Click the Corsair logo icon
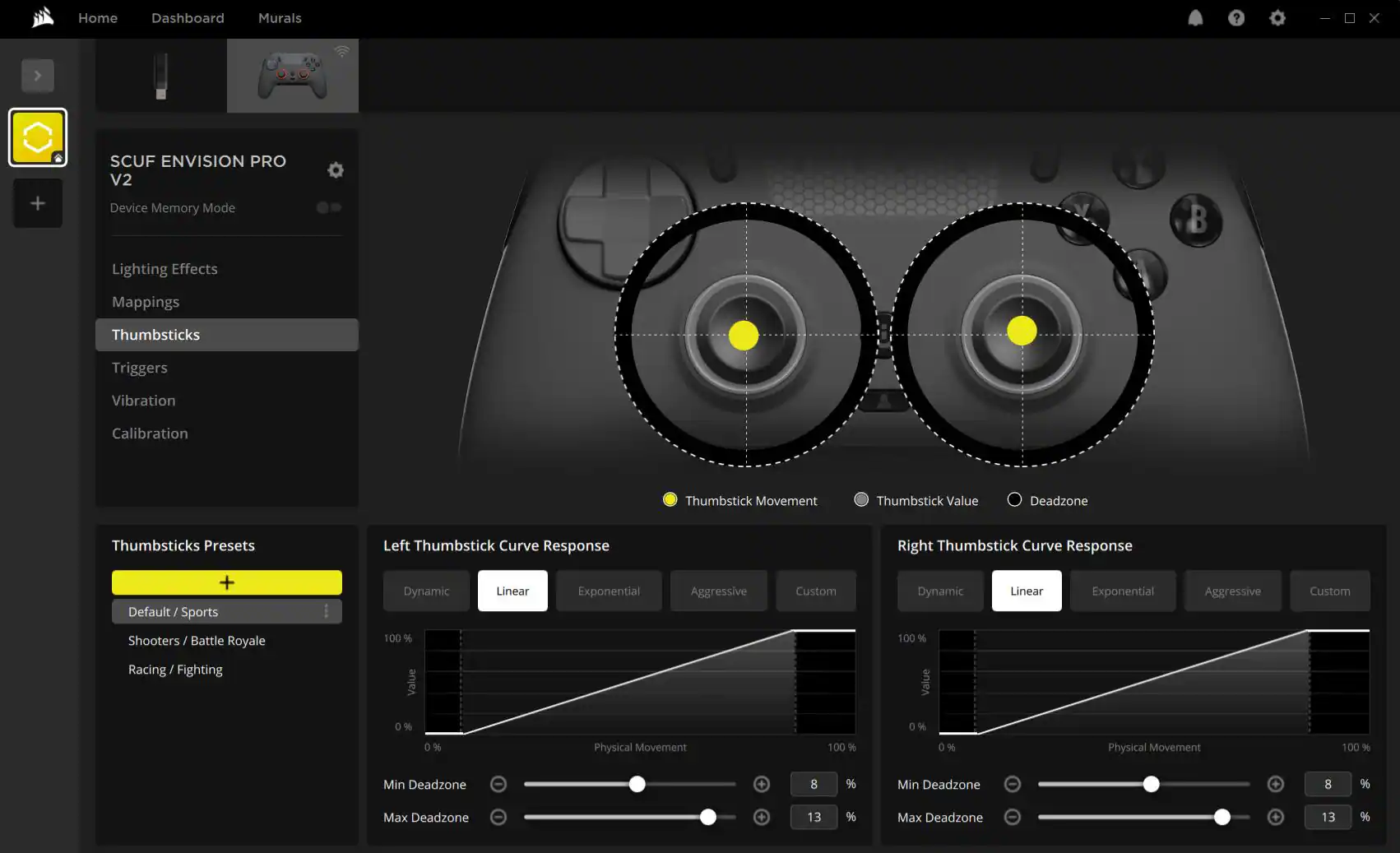1400x853 pixels. (43, 18)
